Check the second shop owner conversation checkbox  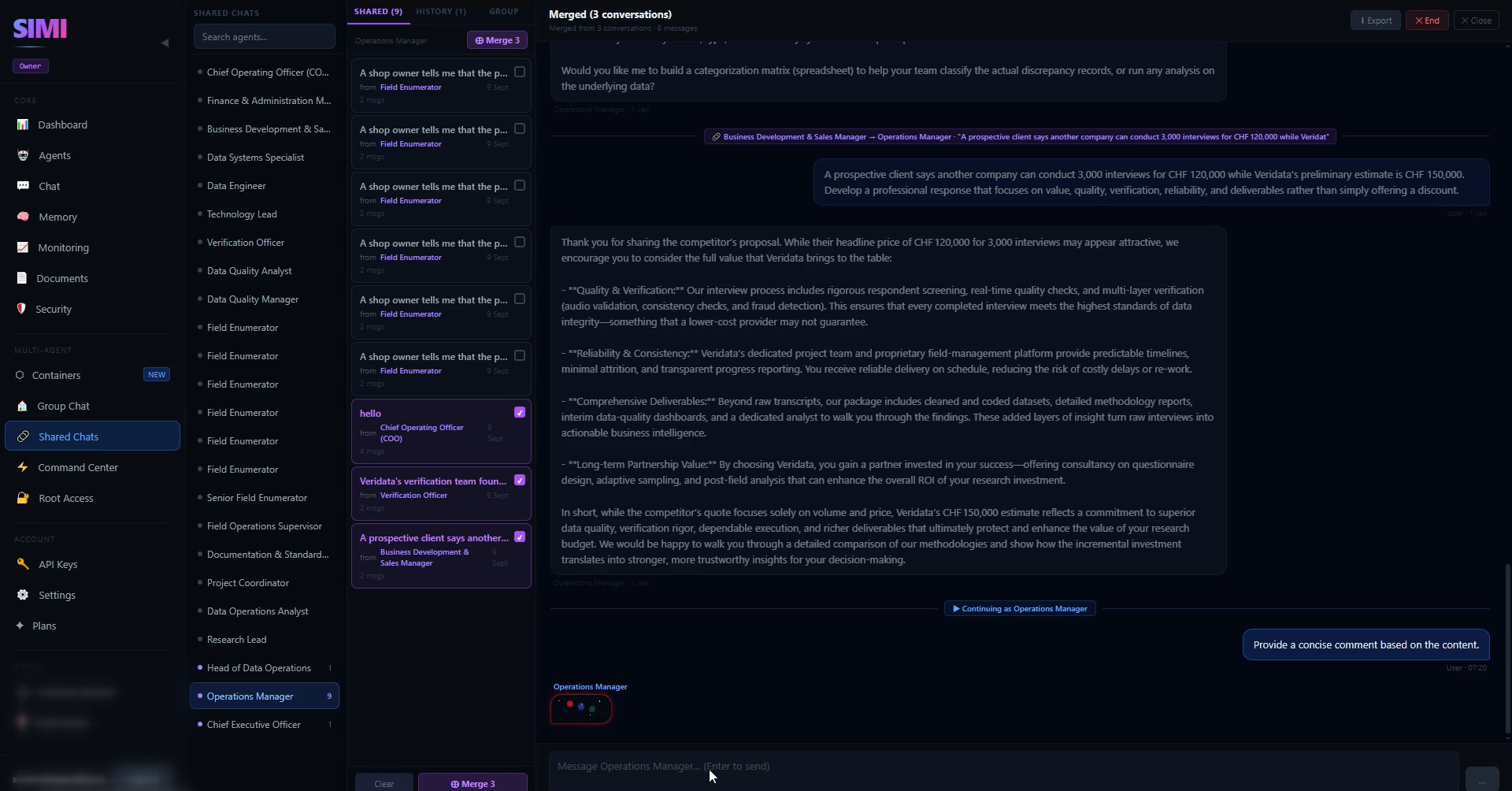point(520,128)
